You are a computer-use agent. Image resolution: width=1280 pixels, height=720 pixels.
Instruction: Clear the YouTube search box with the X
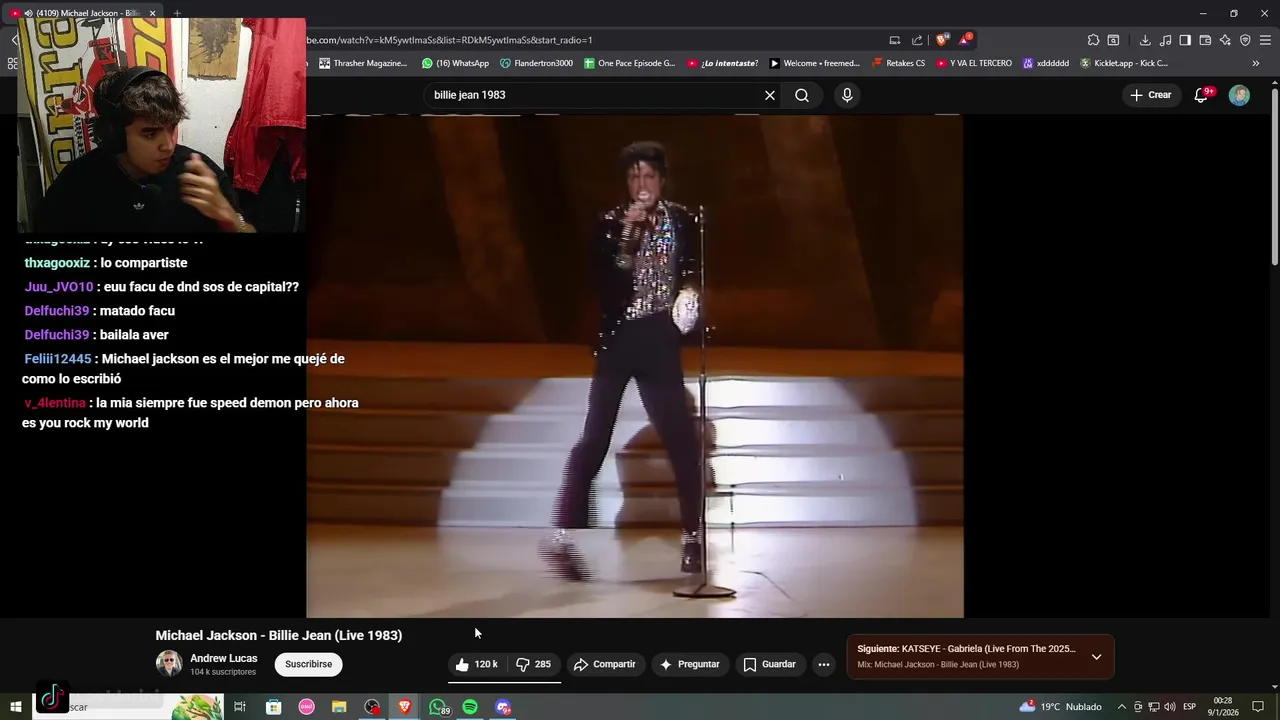(x=770, y=95)
